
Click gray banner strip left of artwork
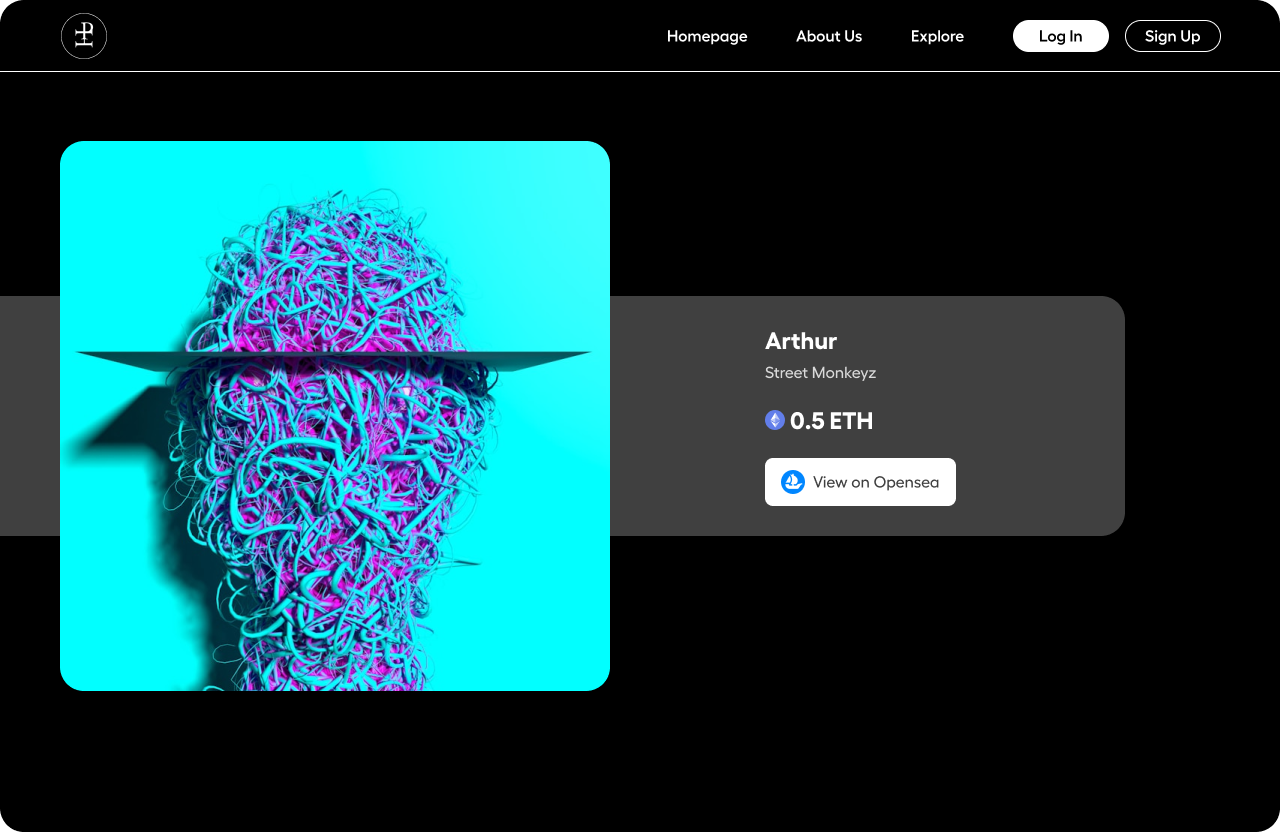coord(30,416)
